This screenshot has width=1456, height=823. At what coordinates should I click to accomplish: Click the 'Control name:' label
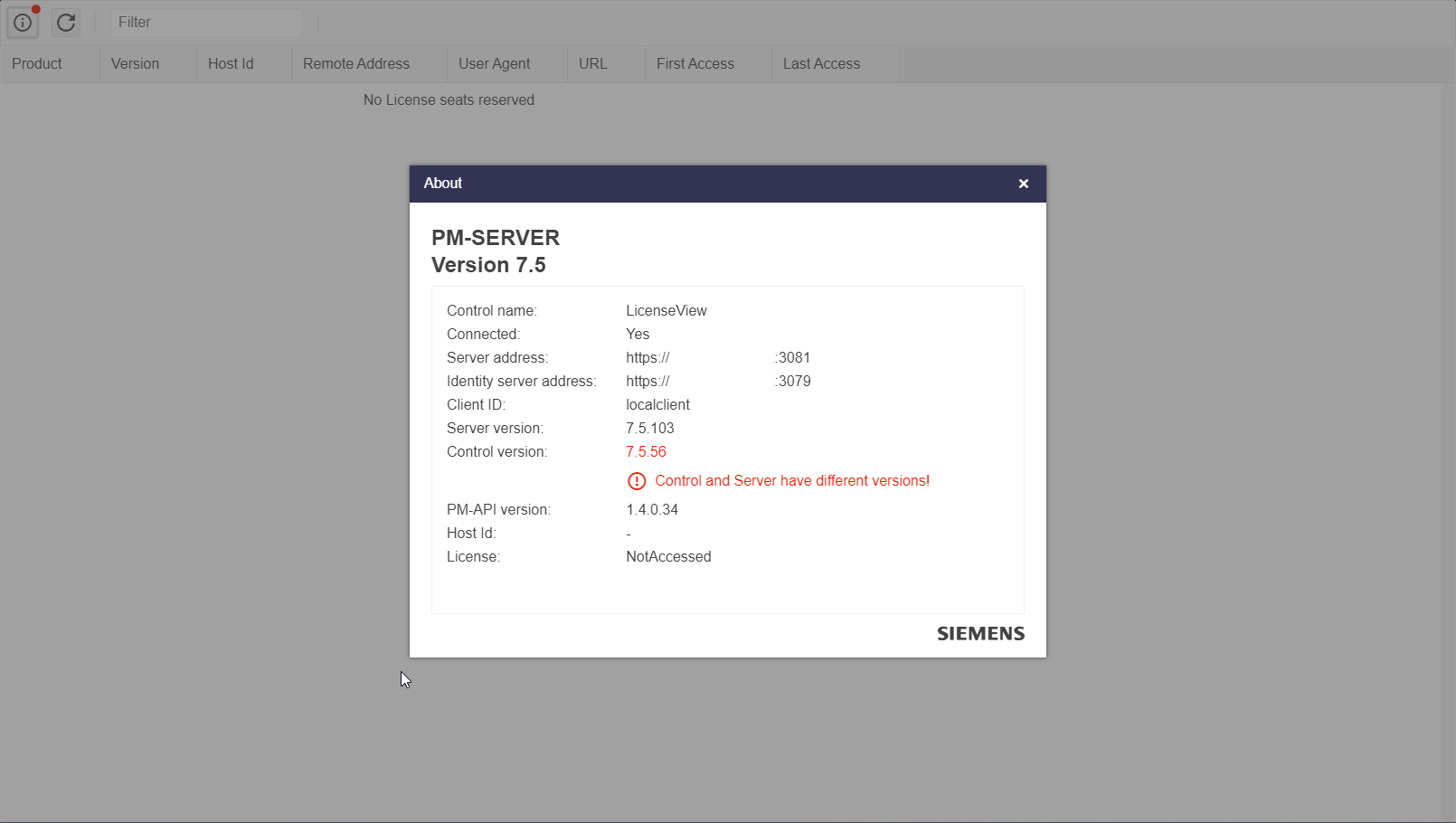[x=492, y=311]
